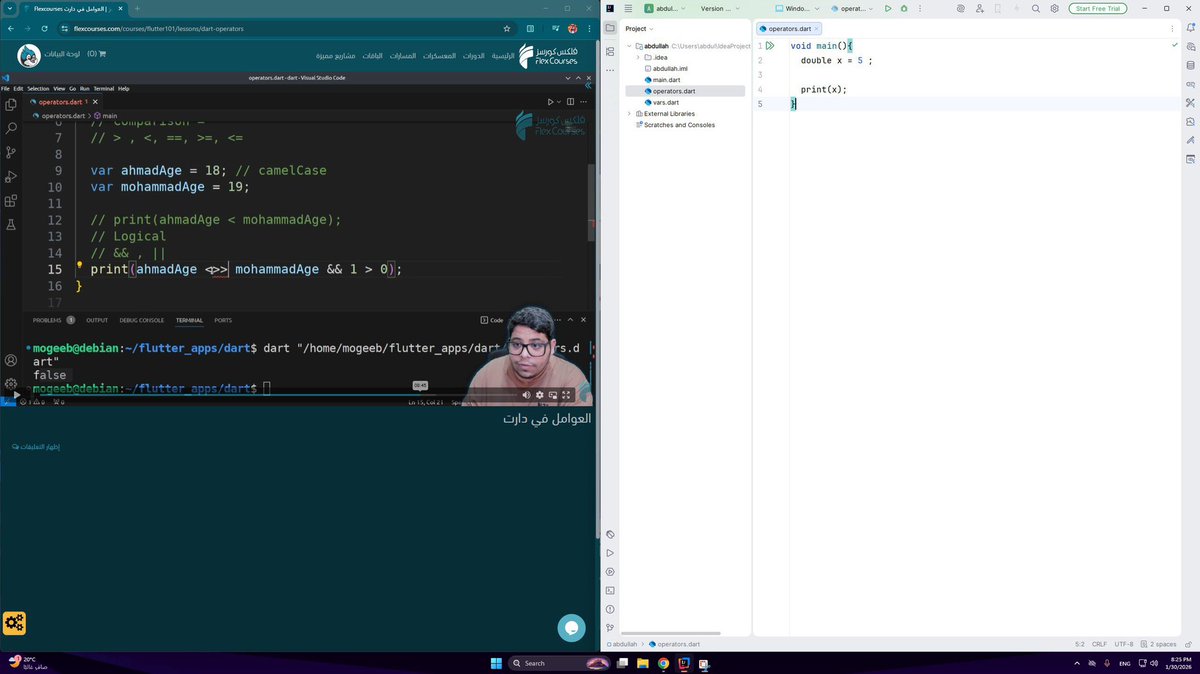The width and height of the screenshot is (1200, 674).
Task: Open the Run tool window icon
Action: 610,553
